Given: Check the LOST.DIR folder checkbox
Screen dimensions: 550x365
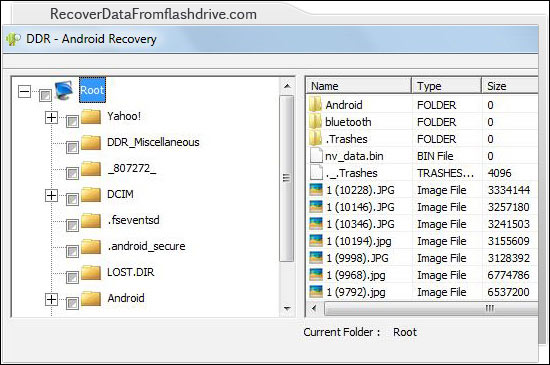Looking at the screenshot, I should point(72,277).
